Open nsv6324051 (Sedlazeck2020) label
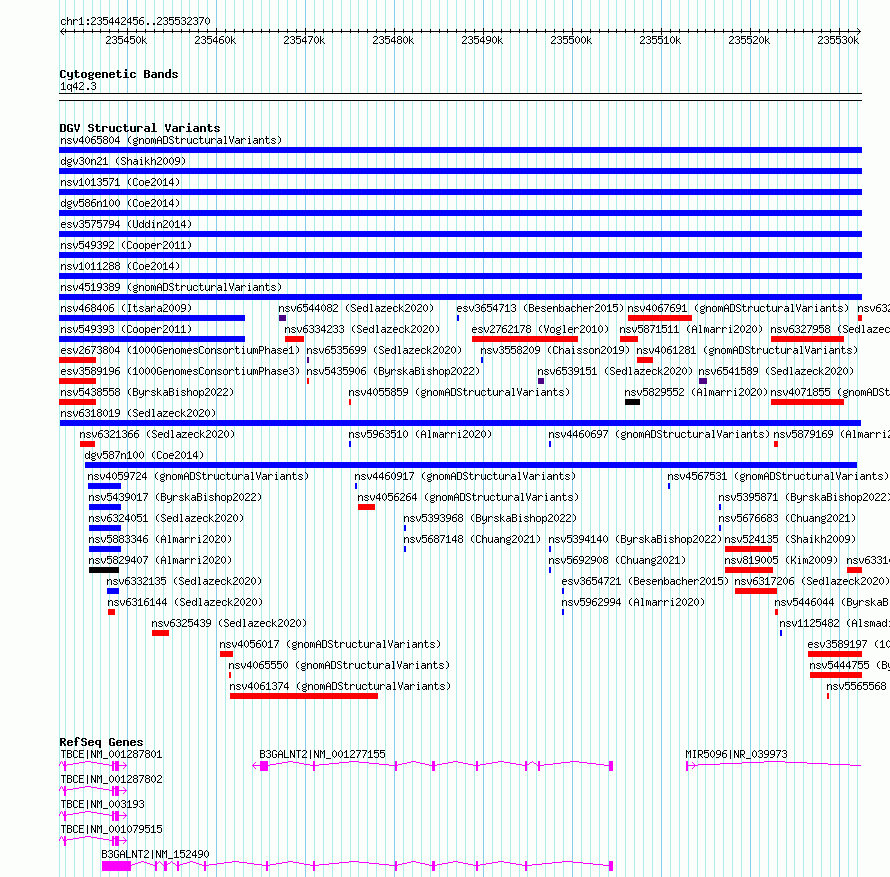This screenshot has height=877, width=890. tap(166, 518)
